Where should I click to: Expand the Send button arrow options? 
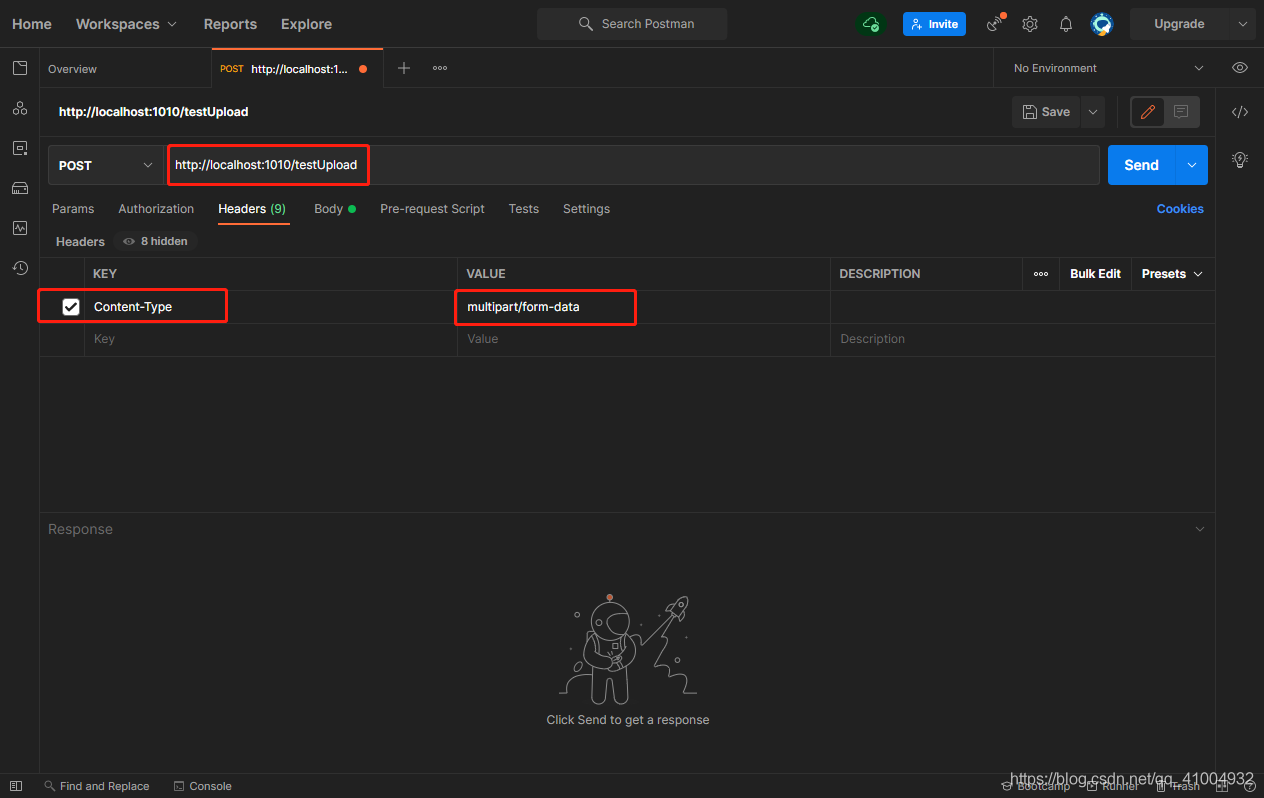coord(1191,165)
